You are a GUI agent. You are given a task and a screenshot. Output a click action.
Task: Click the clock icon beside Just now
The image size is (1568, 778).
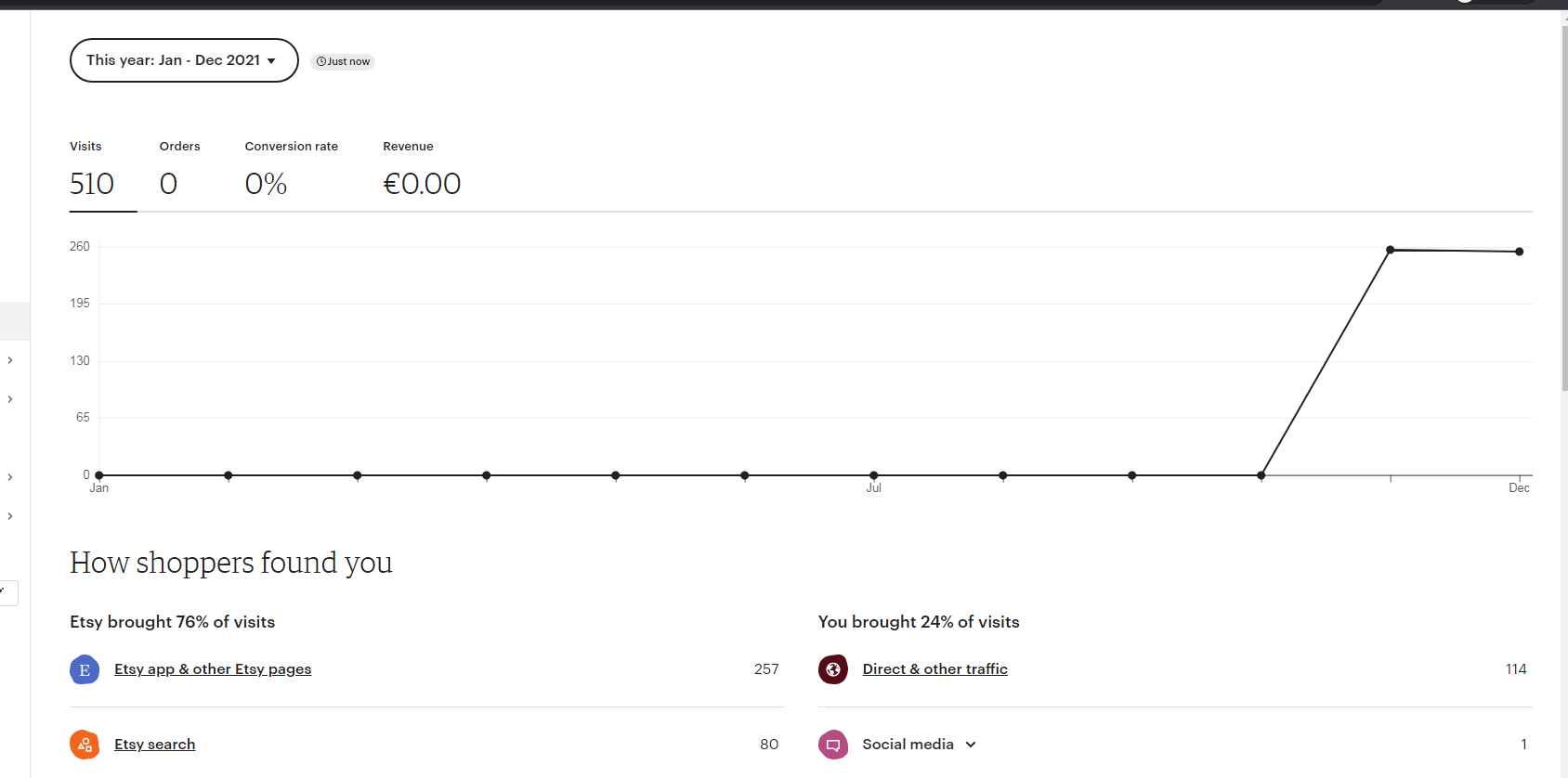point(321,61)
